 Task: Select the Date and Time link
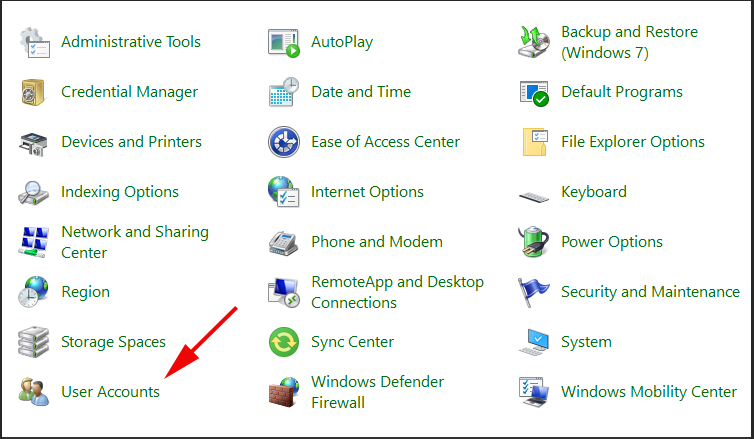(361, 92)
